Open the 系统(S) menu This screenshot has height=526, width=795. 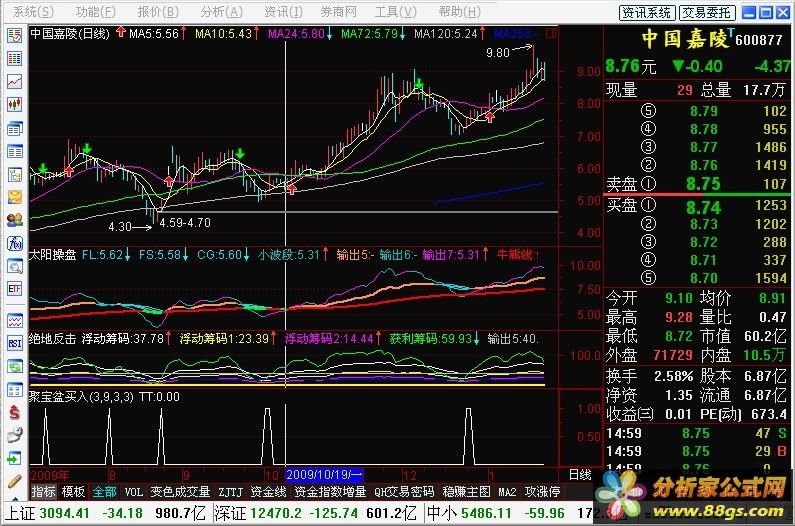(x=33, y=11)
